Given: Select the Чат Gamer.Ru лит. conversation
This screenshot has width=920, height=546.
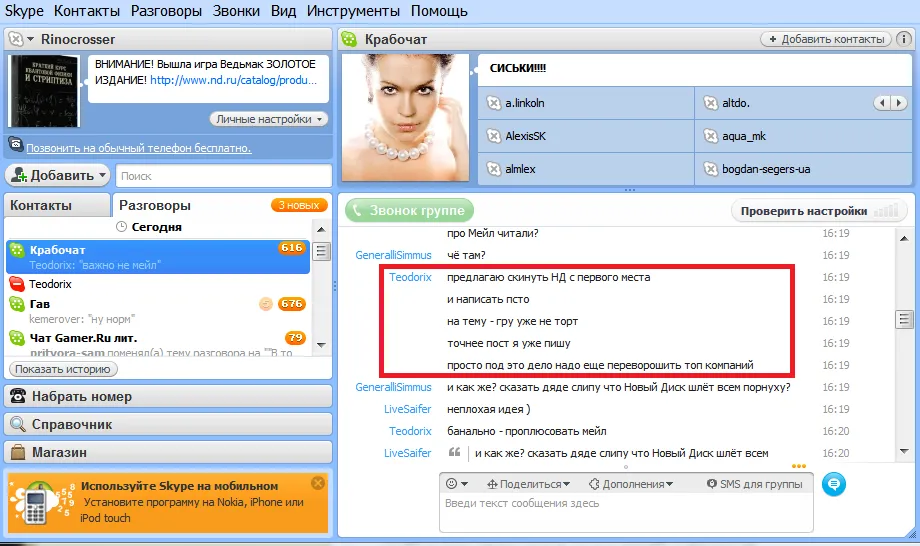Looking at the screenshot, I should click(x=158, y=343).
